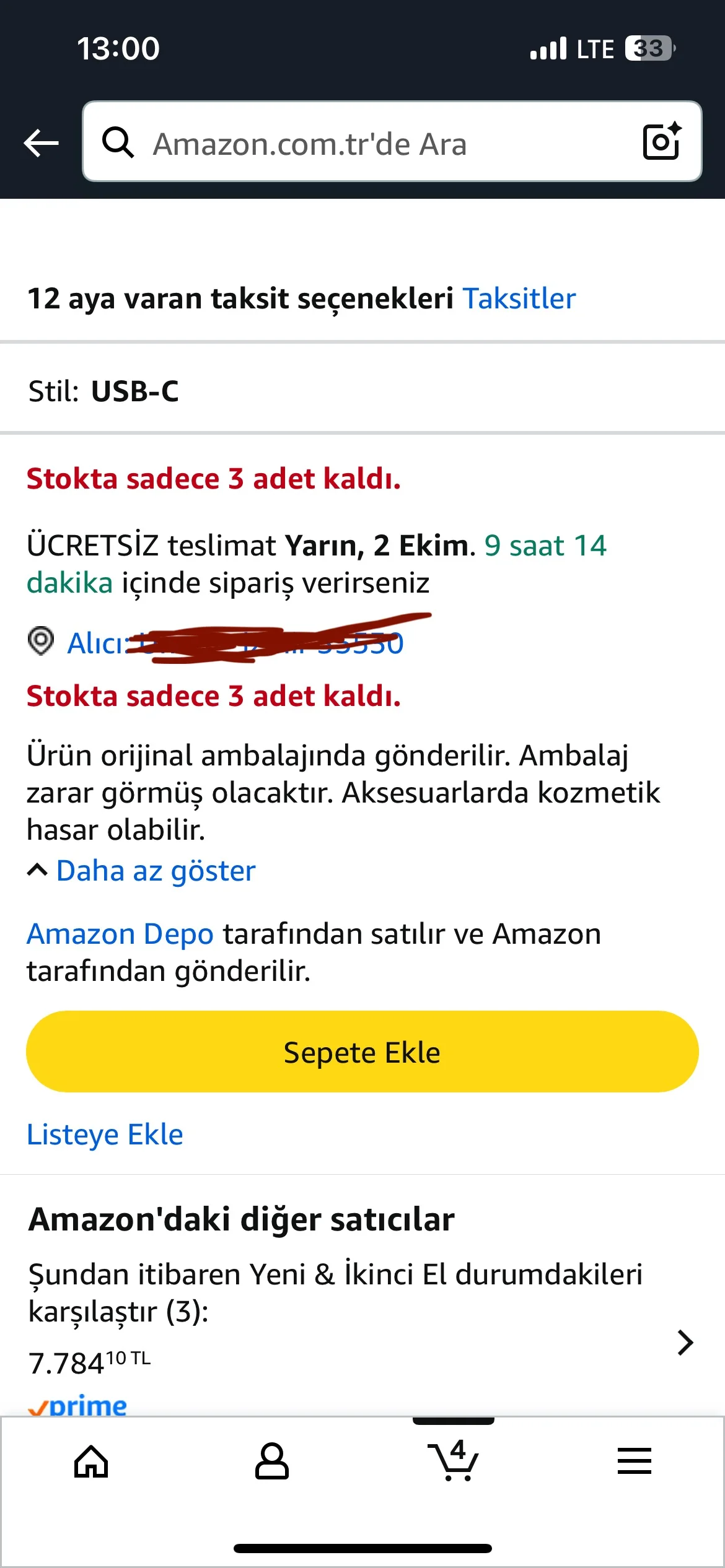Open the Amazon Depo seller link
725x1568 pixels.
click(x=120, y=934)
